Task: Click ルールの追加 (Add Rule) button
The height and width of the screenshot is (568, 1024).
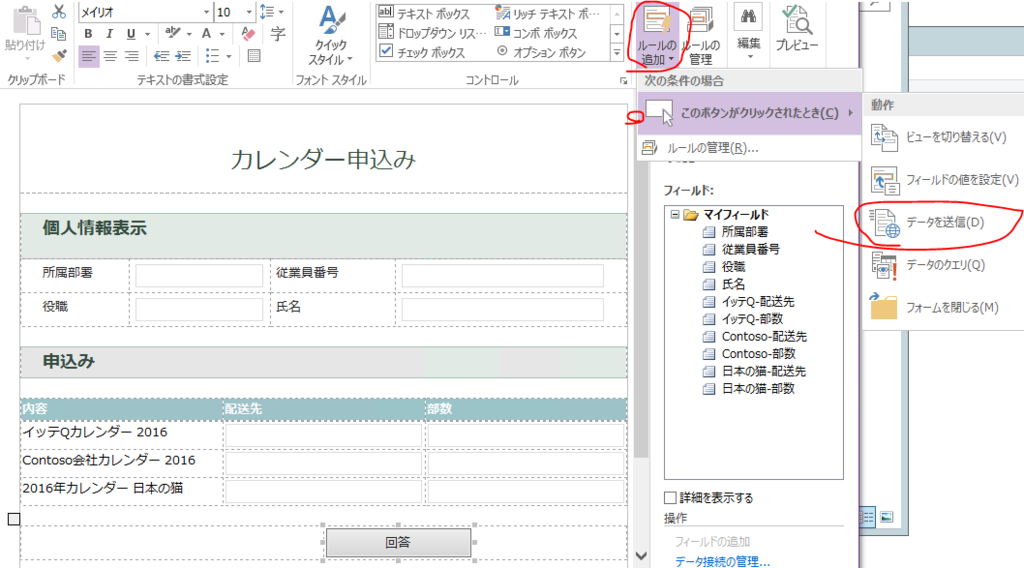Action: (656, 35)
